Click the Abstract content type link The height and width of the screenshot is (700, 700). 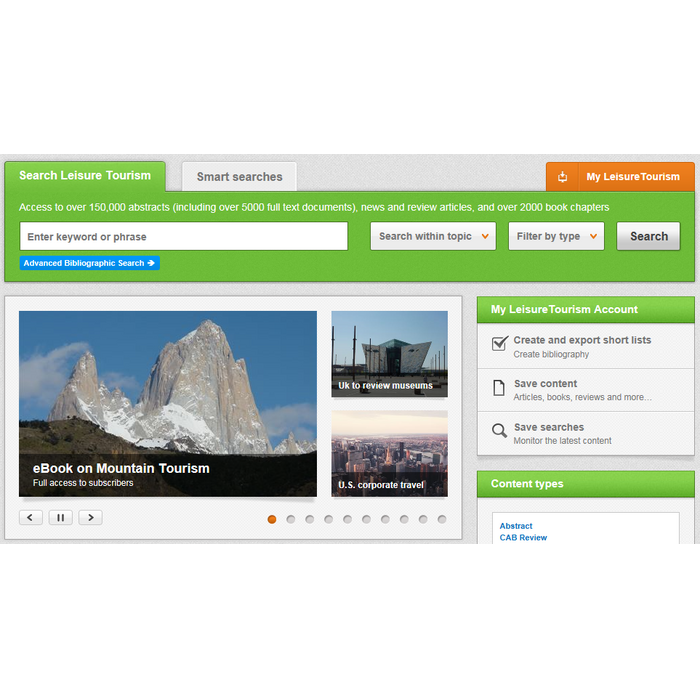click(516, 526)
